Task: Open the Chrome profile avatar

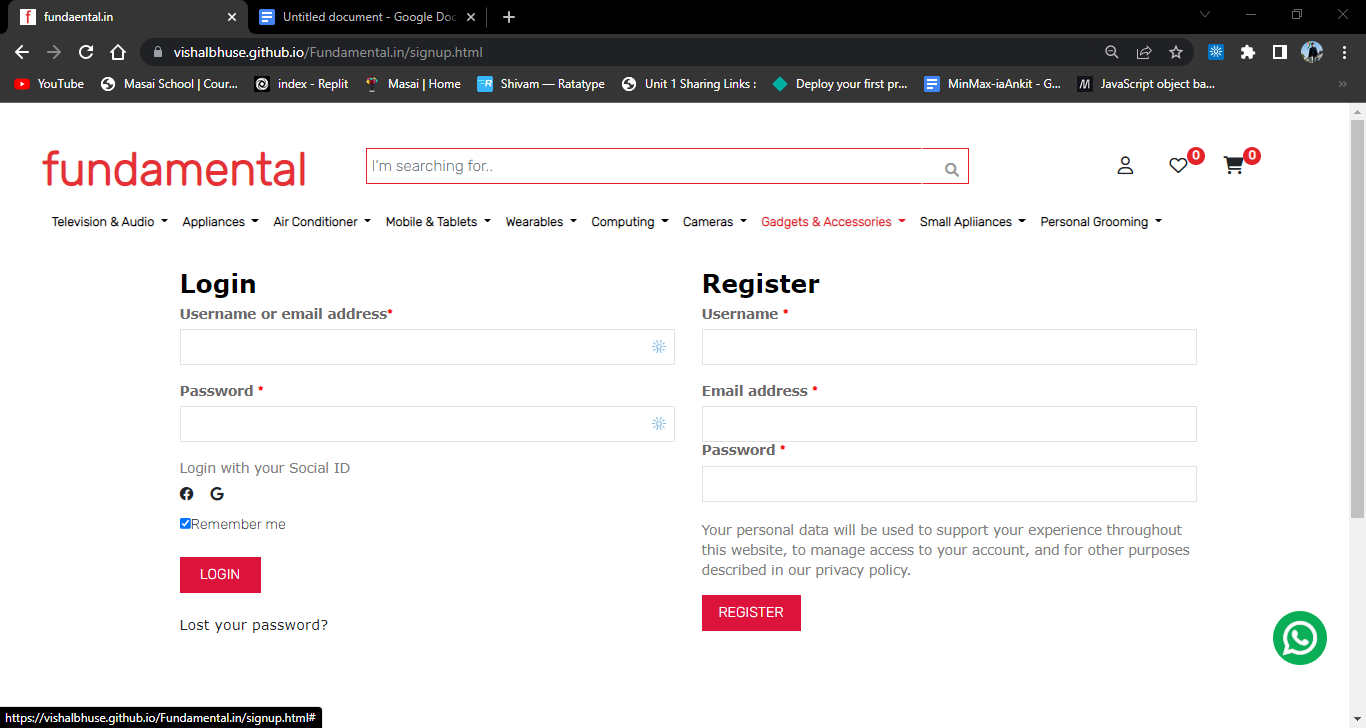Action: tap(1312, 52)
